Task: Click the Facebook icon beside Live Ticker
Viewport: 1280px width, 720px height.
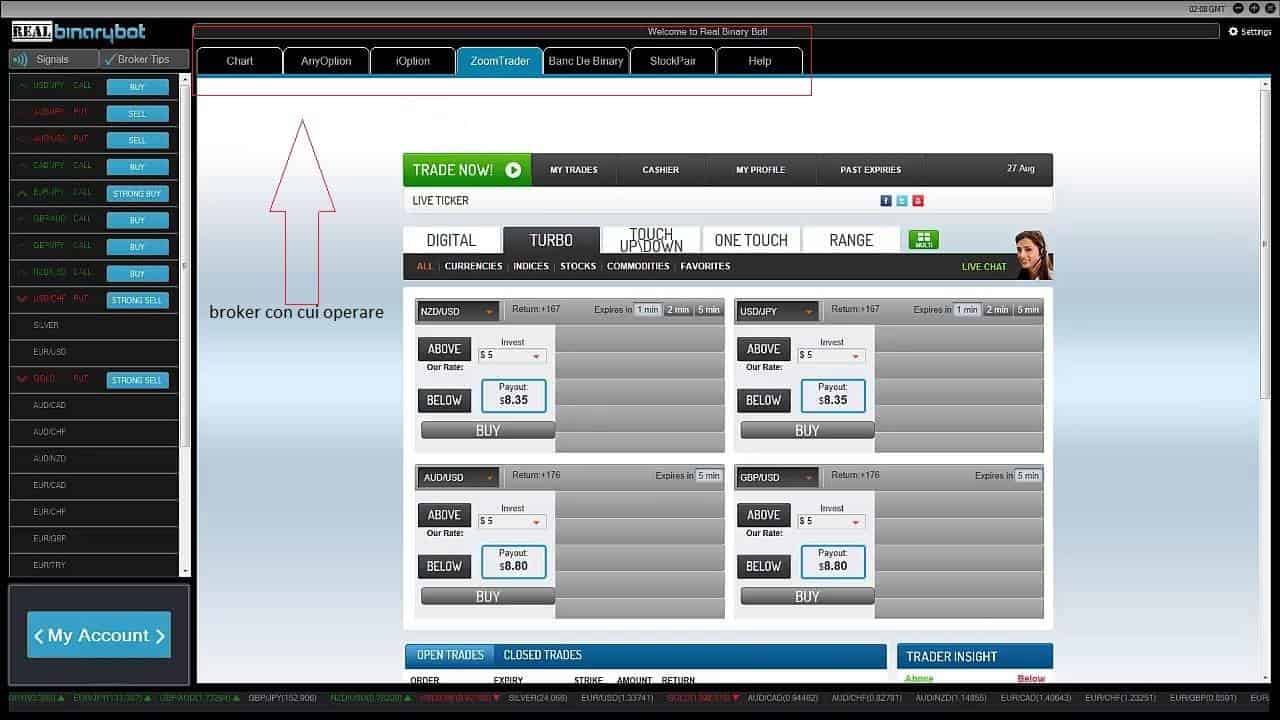Action: 886,201
